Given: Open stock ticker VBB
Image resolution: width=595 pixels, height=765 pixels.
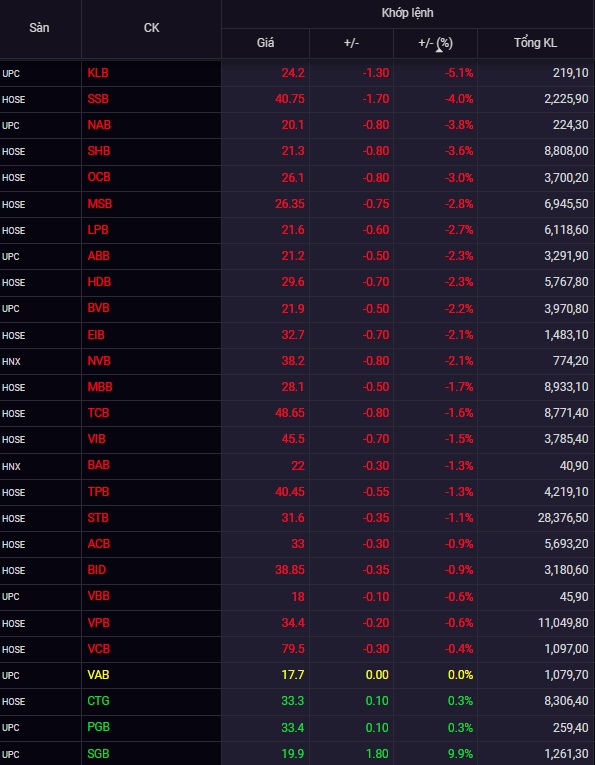Looking at the screenshot, I should pos(99,596).
